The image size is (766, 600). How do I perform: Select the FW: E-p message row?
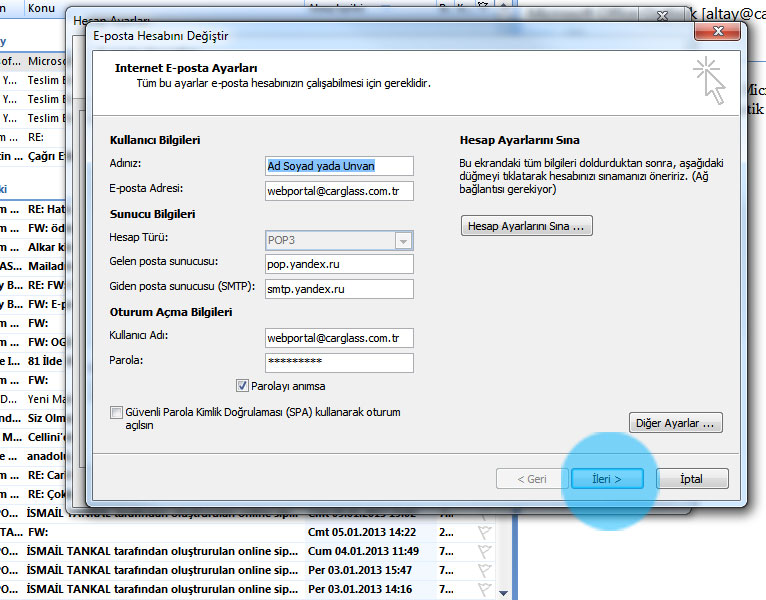pyautogui.click(x=33, y=304)
